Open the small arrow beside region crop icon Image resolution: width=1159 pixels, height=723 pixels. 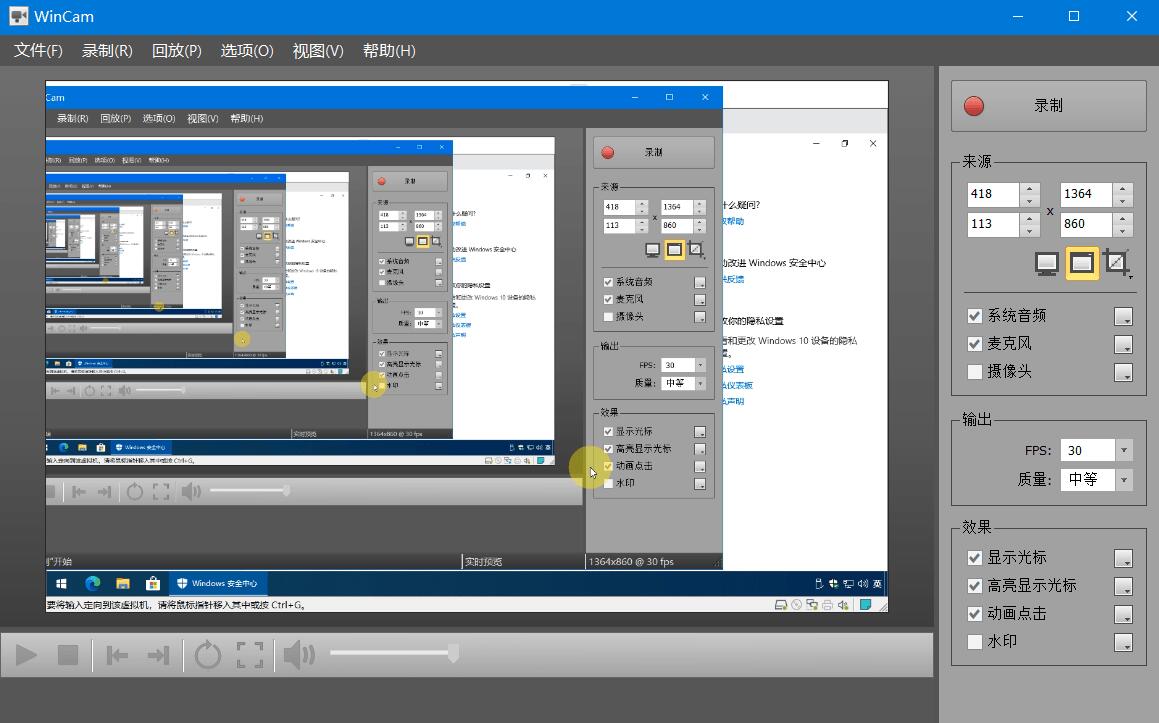pos(1130,276)
